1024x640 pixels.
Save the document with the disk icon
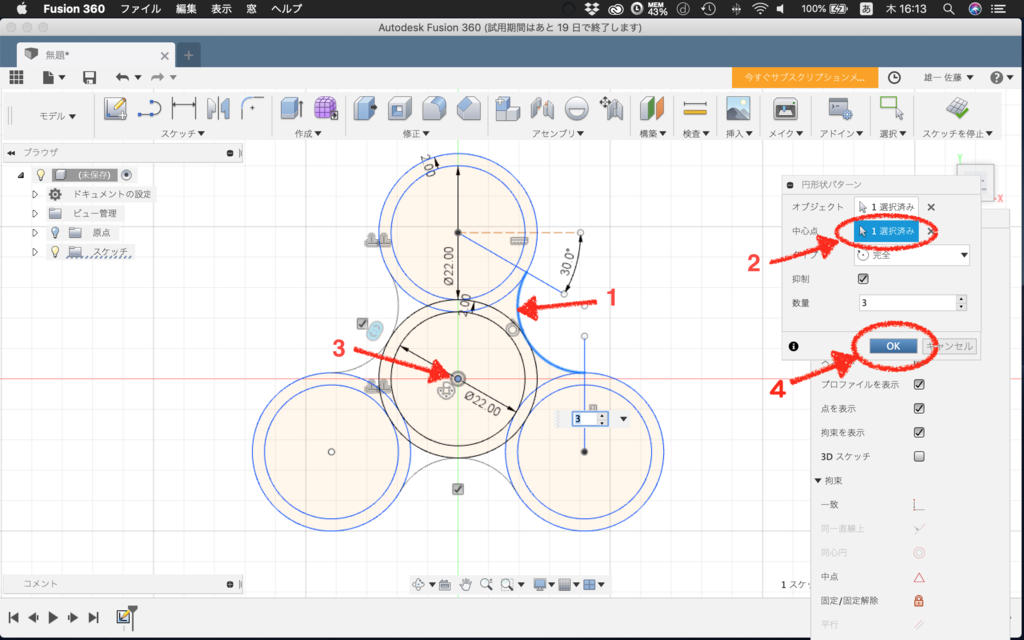tap(89, 77)
